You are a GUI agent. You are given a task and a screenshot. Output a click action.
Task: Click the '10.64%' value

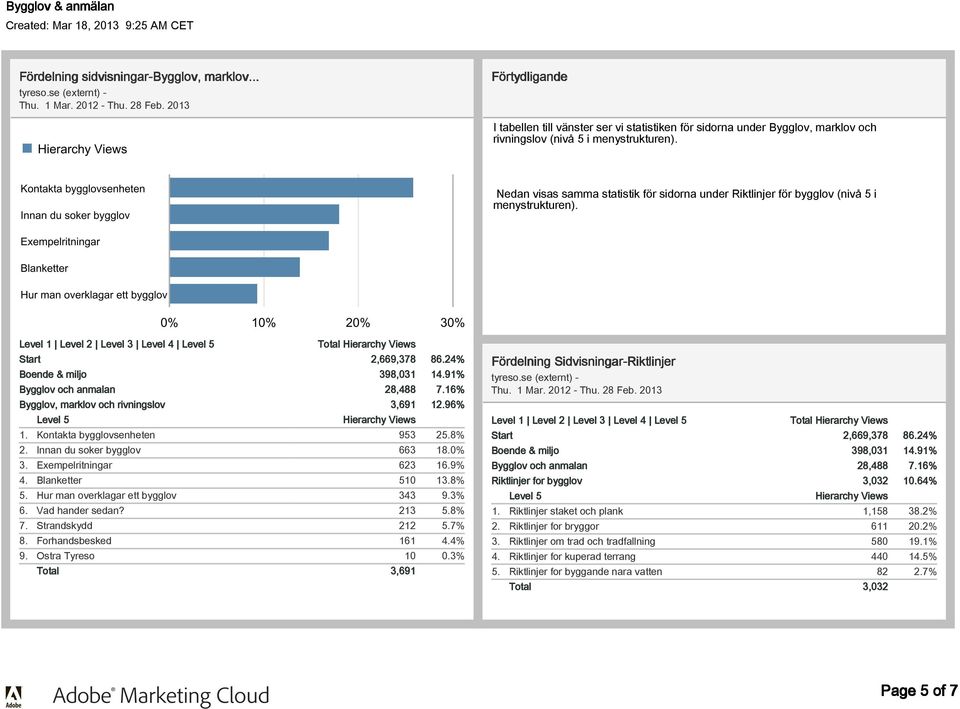[920, 481]
